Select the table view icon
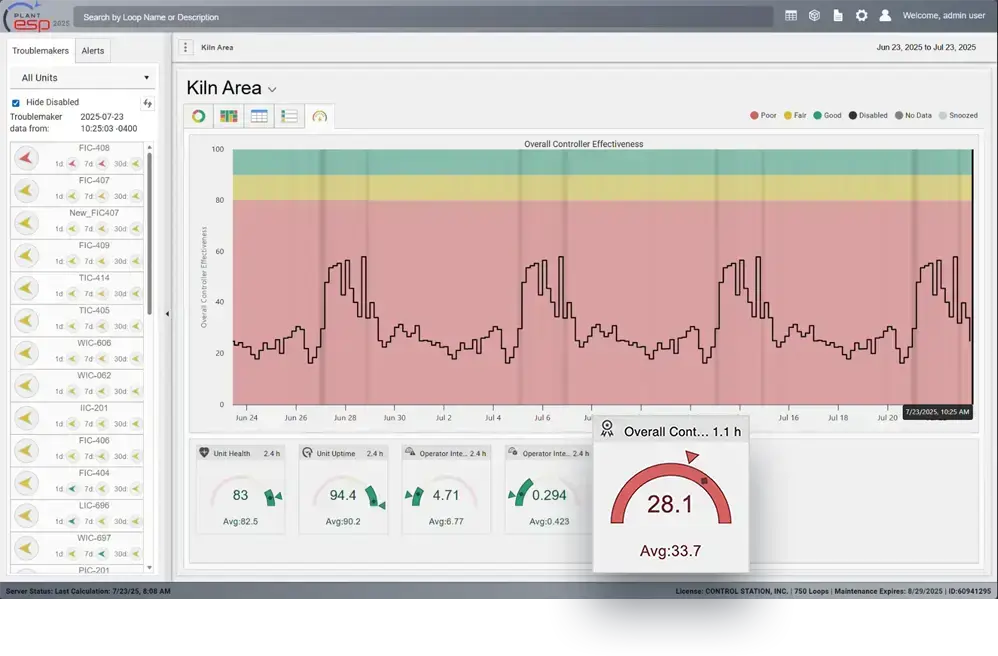Screen dimensions: 998x656 [259, 115]
